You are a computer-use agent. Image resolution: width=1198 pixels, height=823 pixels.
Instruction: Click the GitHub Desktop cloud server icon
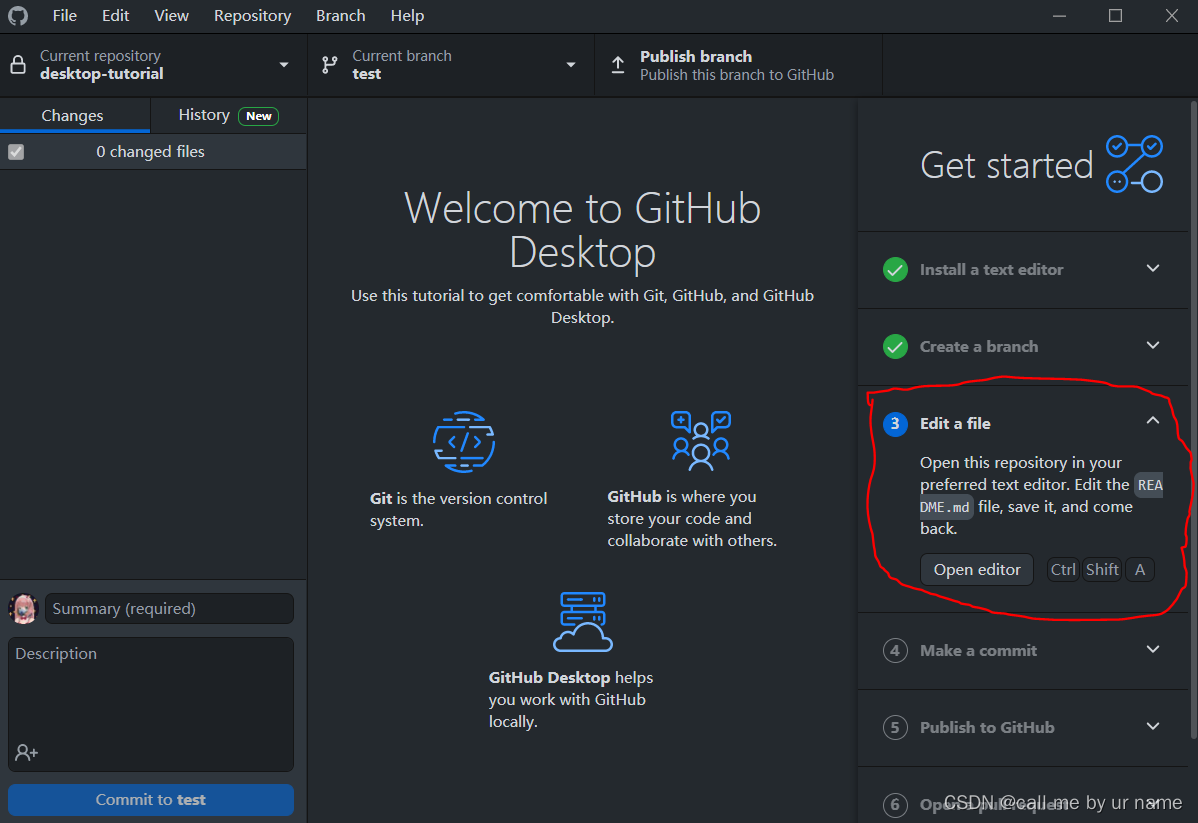click(x=583, y=621)
